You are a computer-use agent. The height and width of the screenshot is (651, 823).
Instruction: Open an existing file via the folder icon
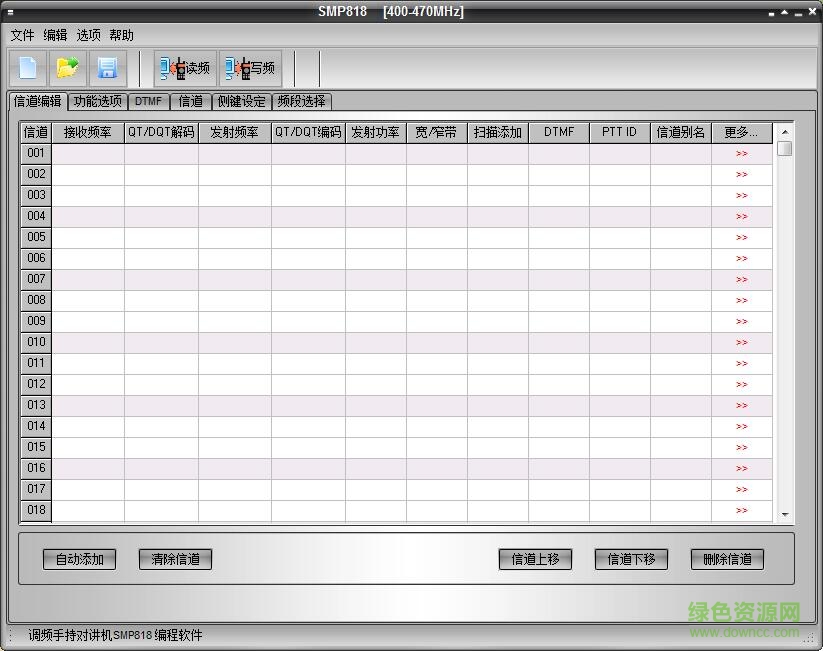pyautogui.click(x=68, y=67)
